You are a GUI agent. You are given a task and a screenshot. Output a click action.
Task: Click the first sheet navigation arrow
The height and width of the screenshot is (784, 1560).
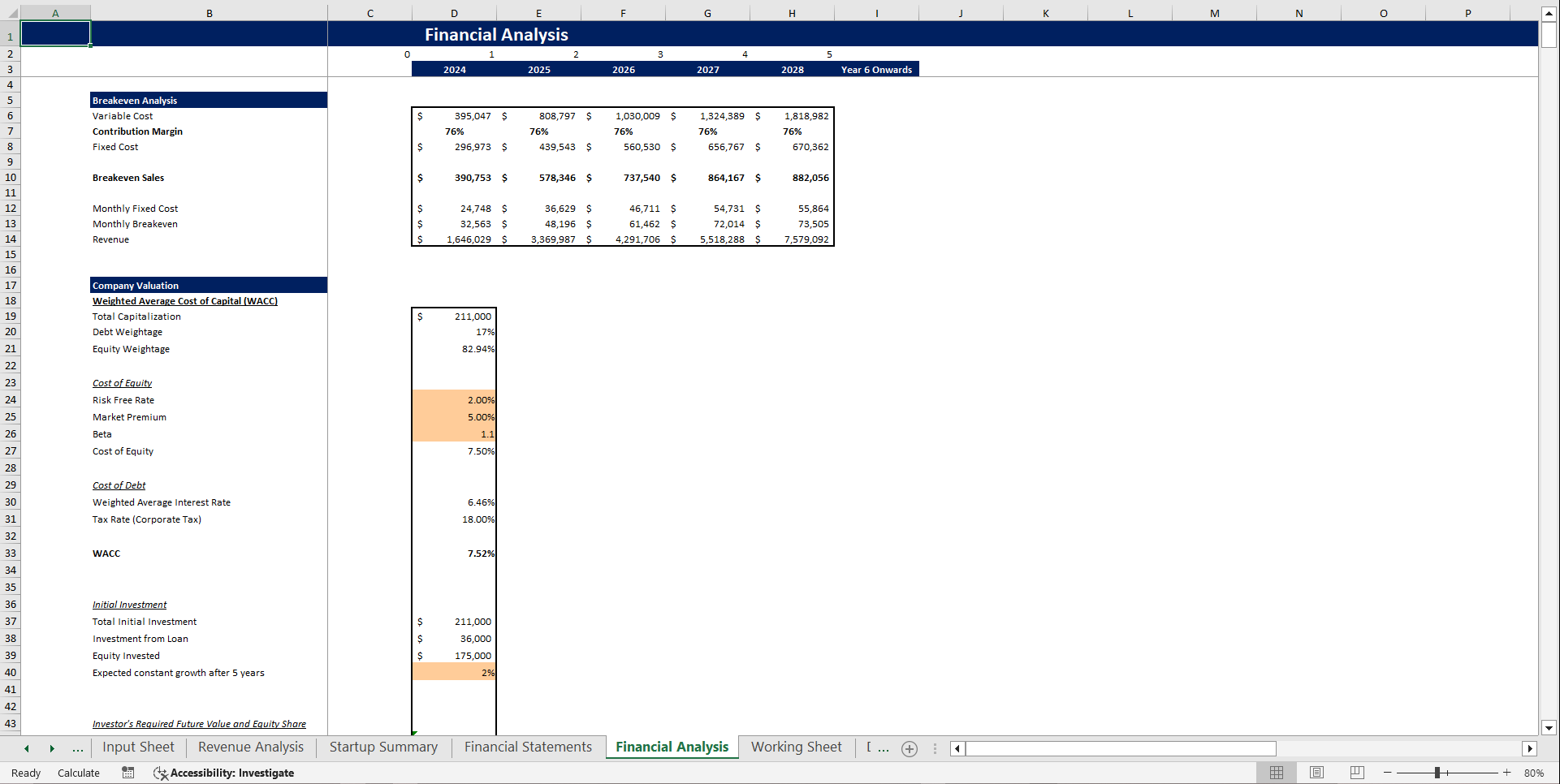point(26,748)
